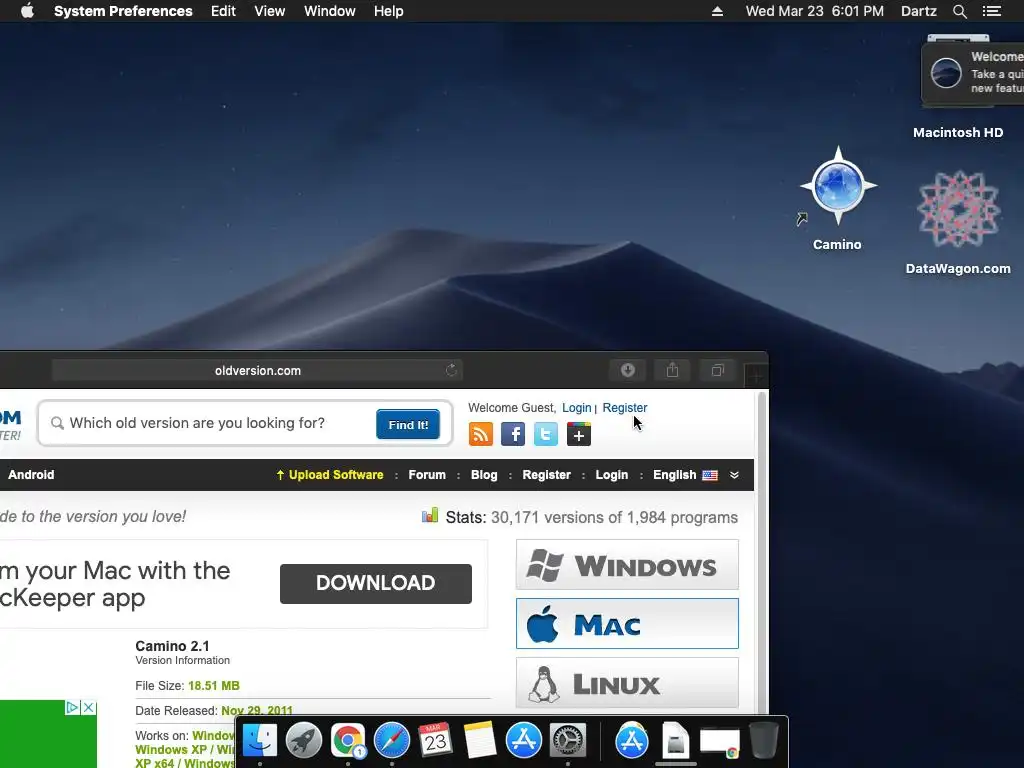Click the Login link near Welcome Guest
The height and width of the screenshot is (768, 1024).
click(x=576, y=408)
